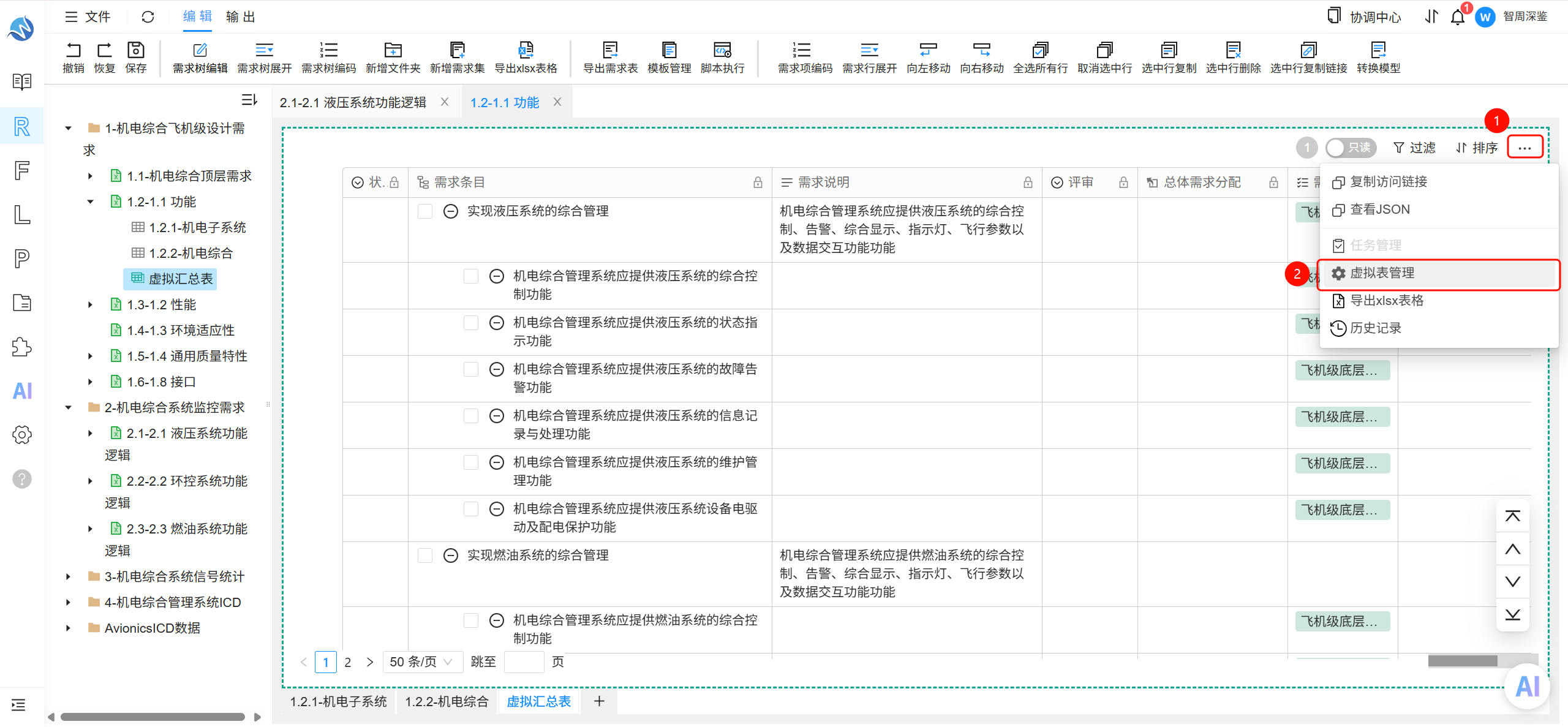Click the 排序 sort button

coord(1477,148)
